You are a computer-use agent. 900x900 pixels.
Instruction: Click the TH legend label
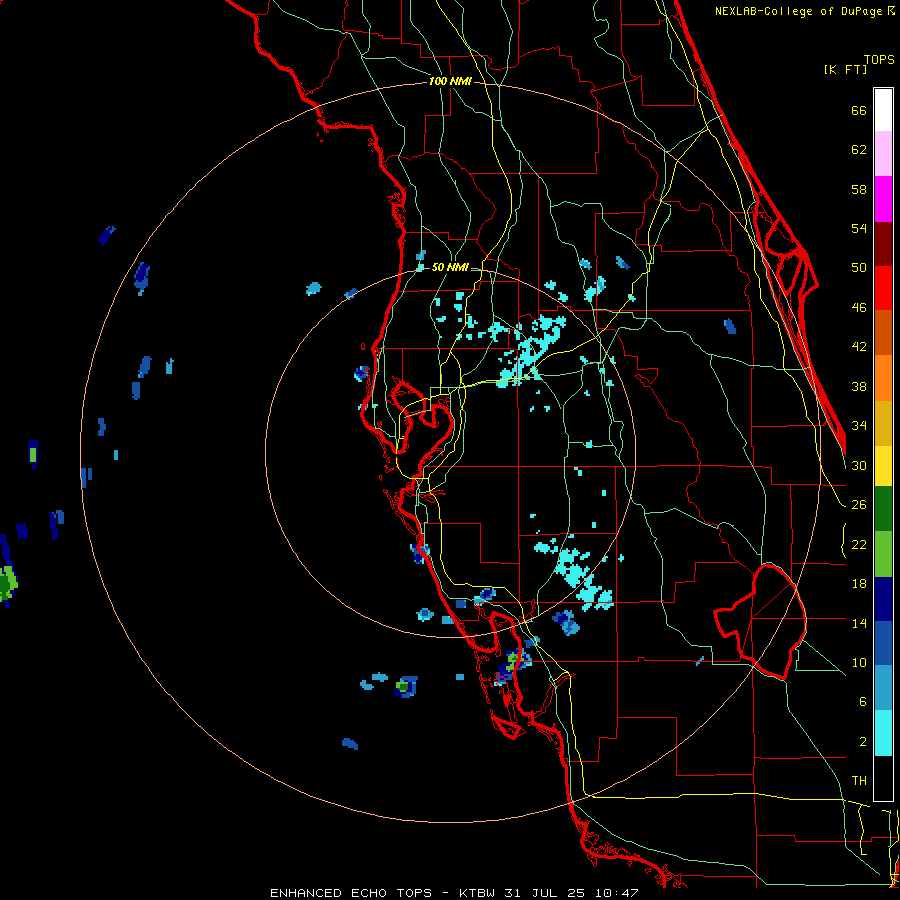click(859, 781)
